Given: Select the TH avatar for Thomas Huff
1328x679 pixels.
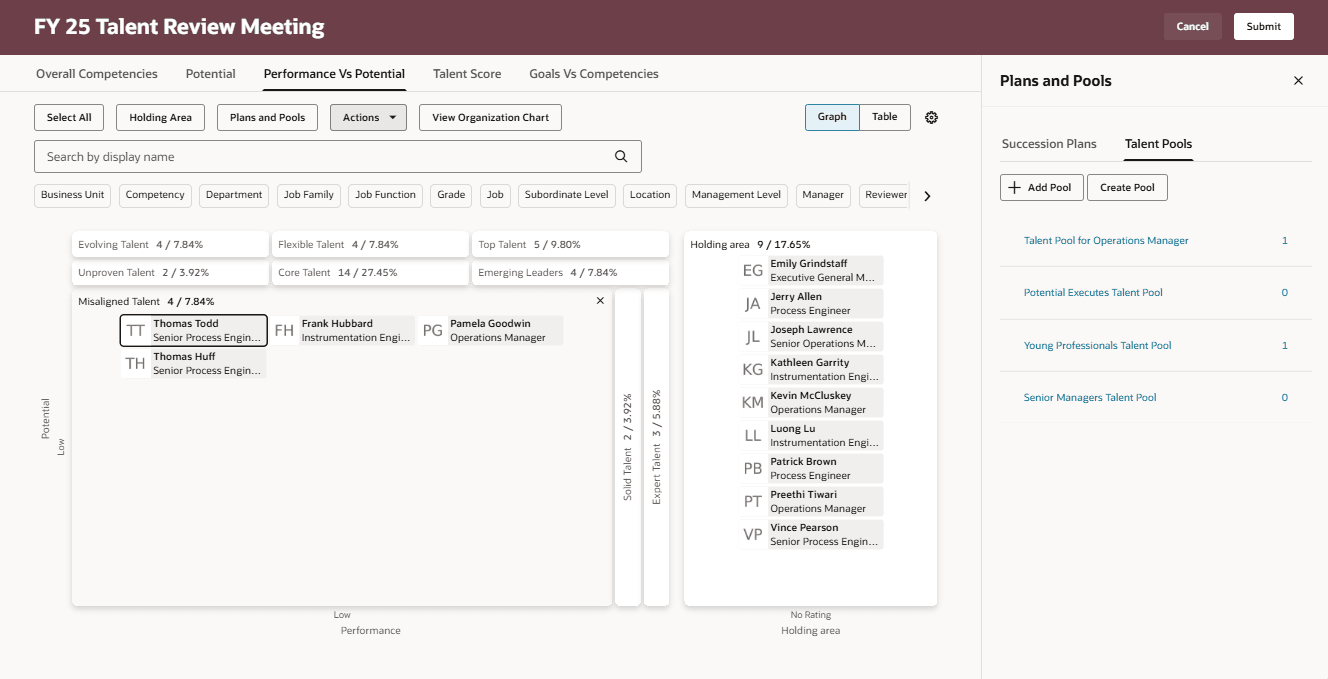Looking at the screenshot, I should pos(136,363).
